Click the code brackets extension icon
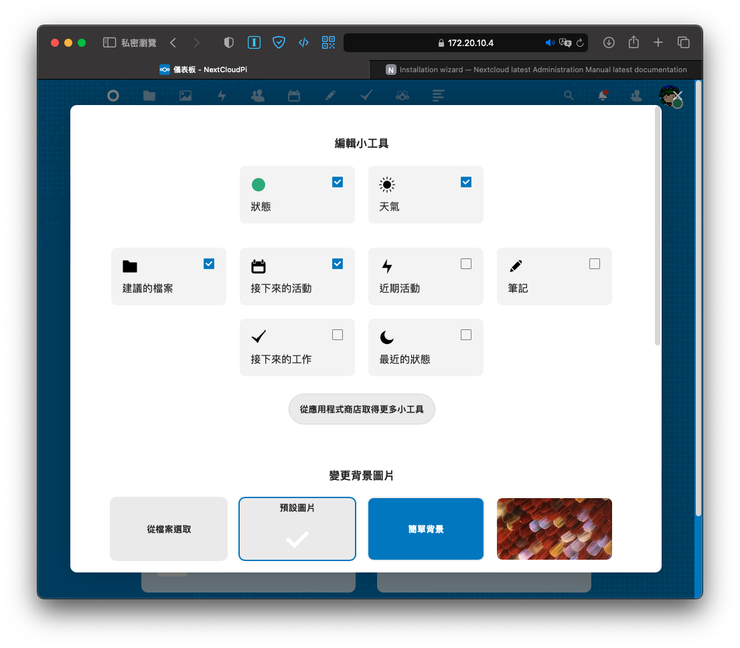 point(303,42)
